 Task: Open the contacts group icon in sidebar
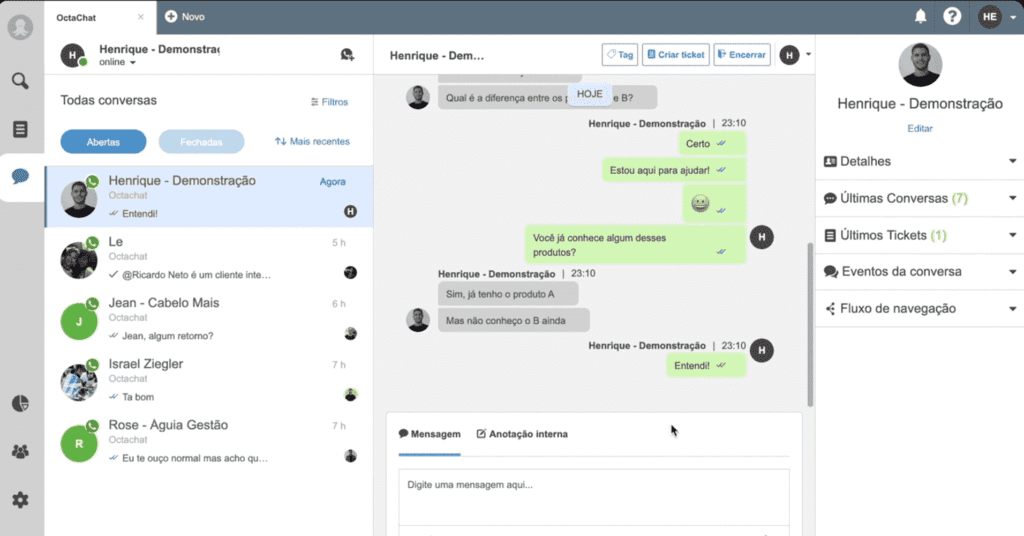point(20,452)
